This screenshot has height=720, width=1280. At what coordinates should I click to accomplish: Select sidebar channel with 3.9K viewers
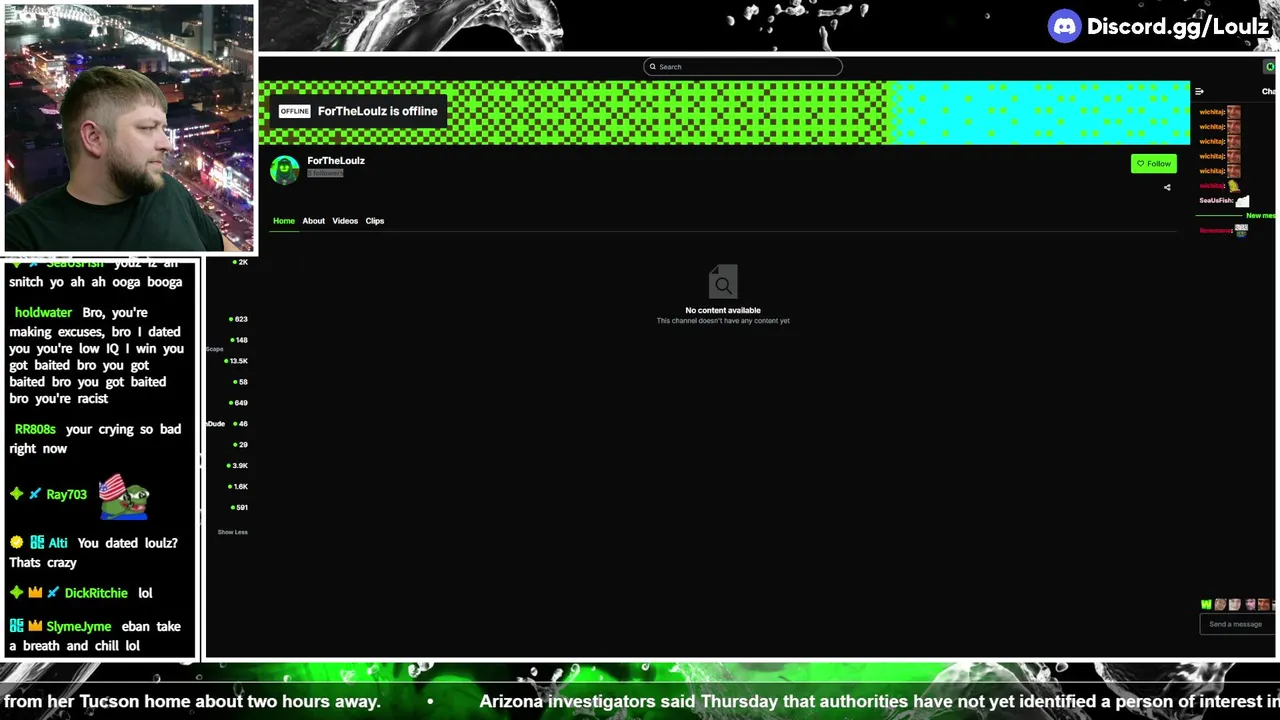click(x=238, y=466)
